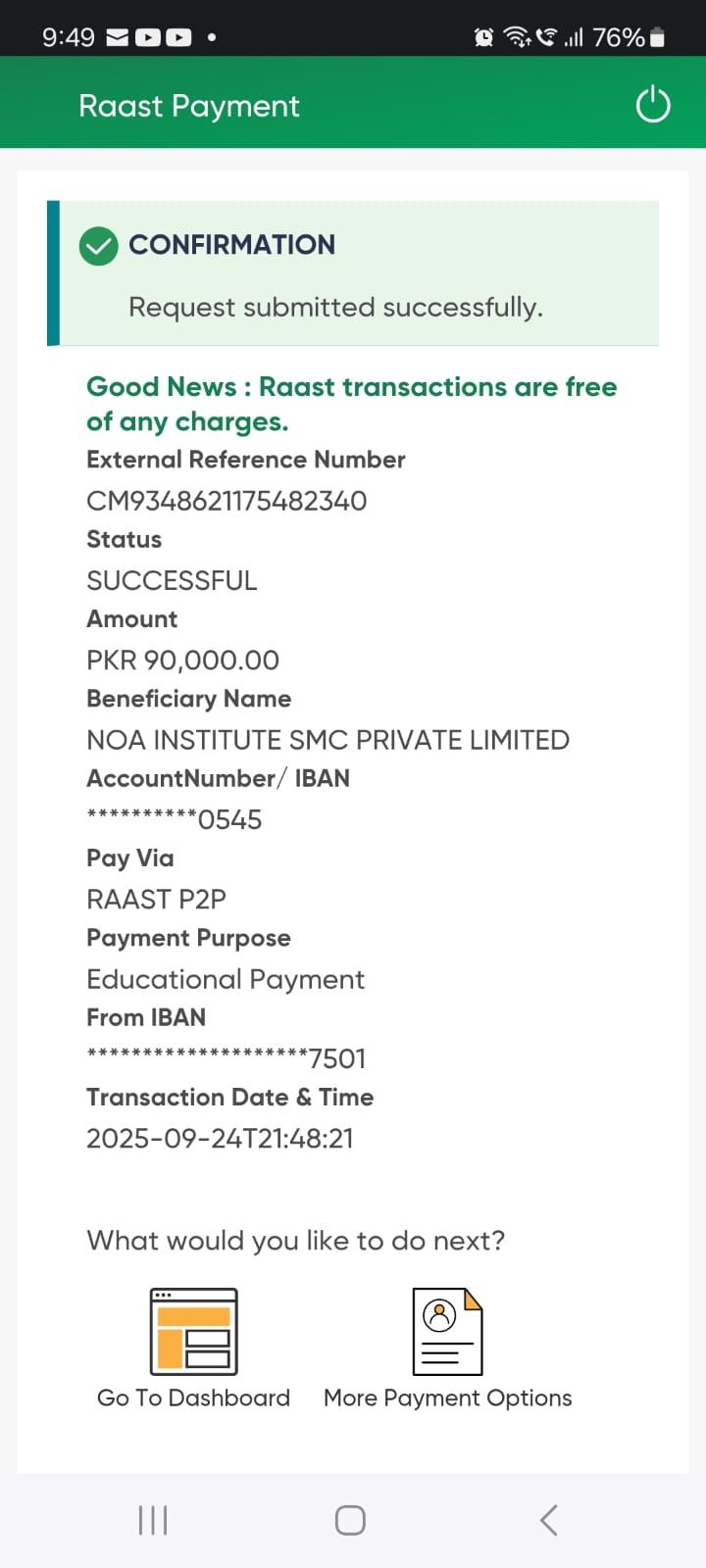Tap the From IBAN value ending 7501
This screenshot has height=1568, width=706.
227,1058
